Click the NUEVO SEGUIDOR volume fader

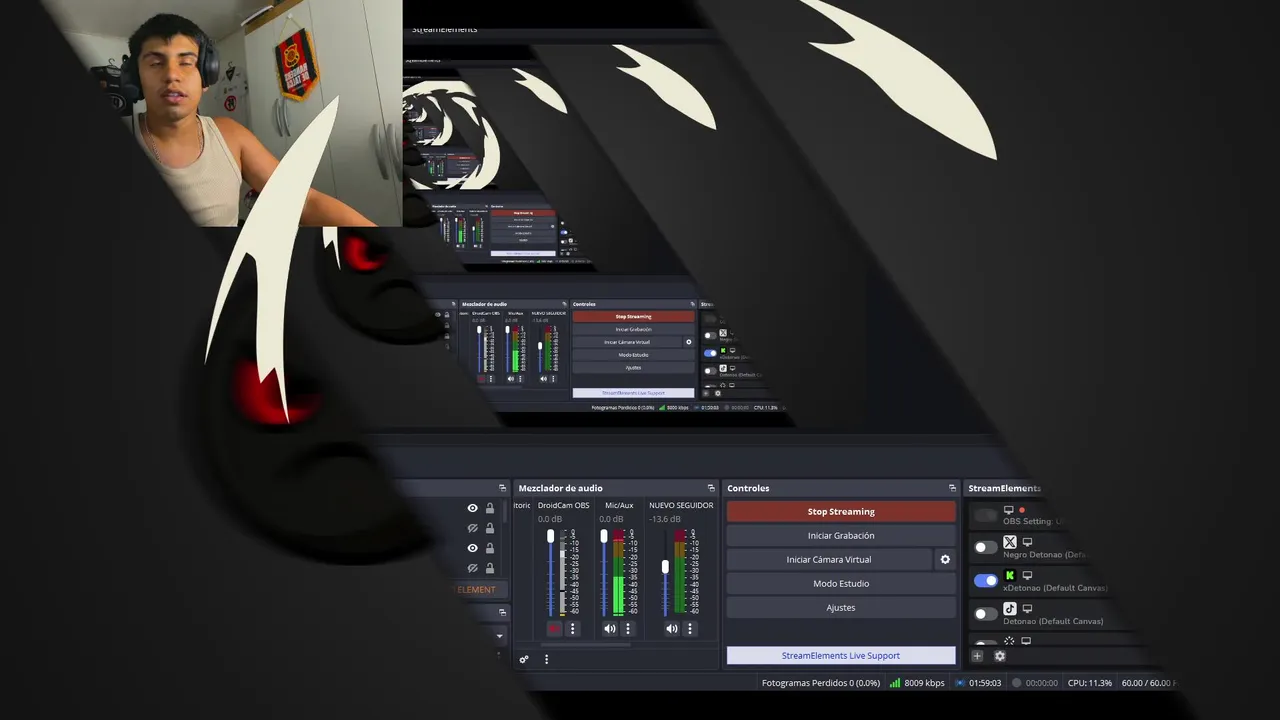tap(665, 567)
